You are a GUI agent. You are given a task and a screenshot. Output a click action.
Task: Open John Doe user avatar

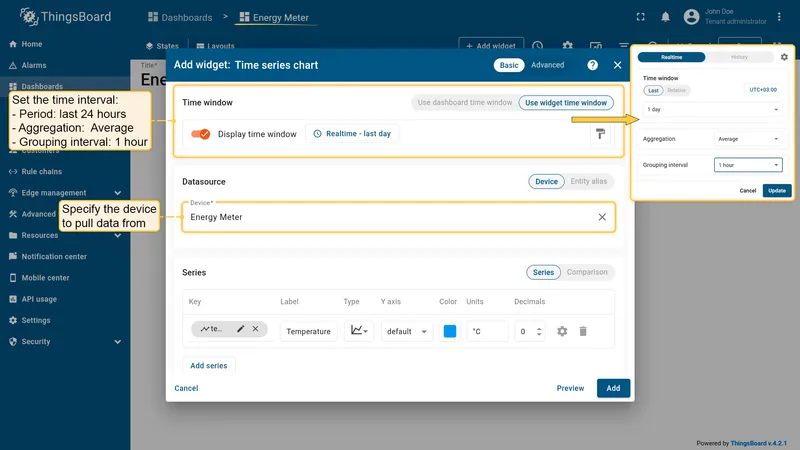pyautogui.click(x=691, y=17)
